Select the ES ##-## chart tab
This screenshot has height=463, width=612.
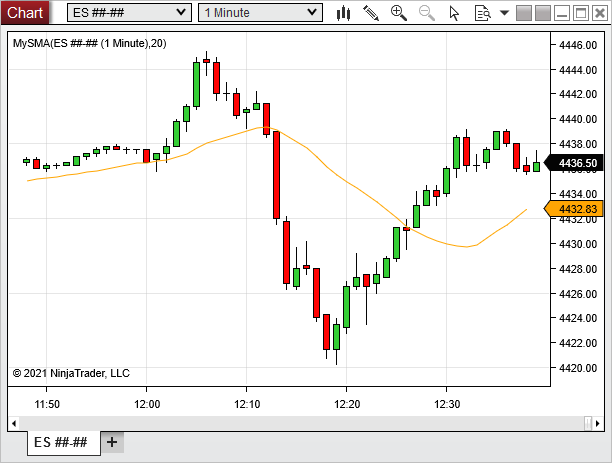(x=61, y=442)
